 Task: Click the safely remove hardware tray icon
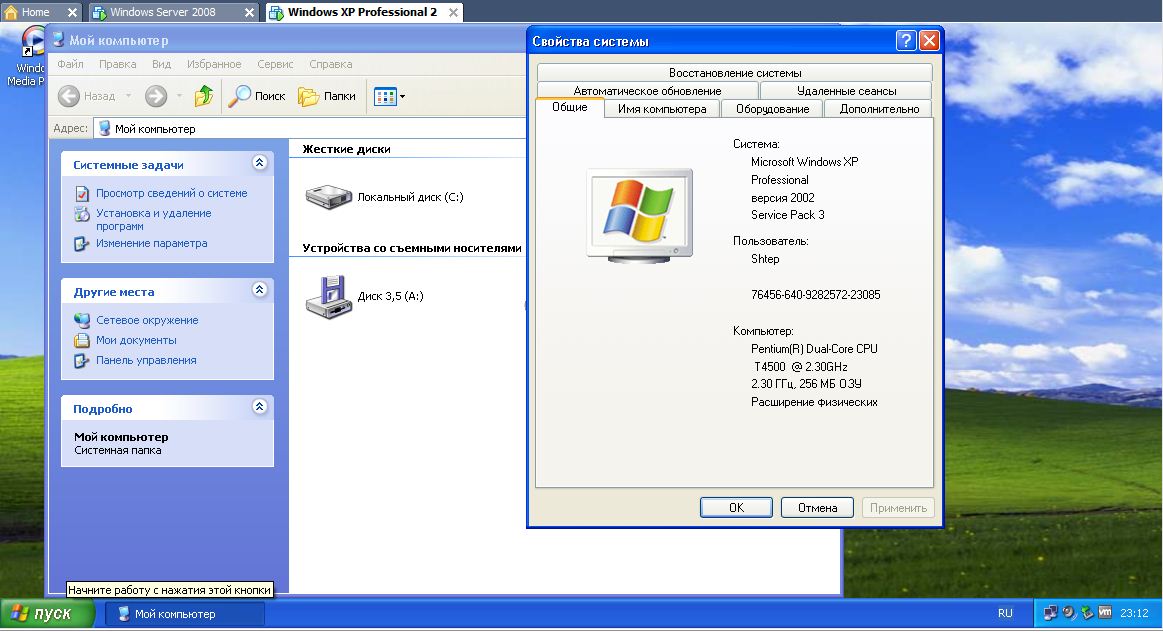coord(1087,613)
